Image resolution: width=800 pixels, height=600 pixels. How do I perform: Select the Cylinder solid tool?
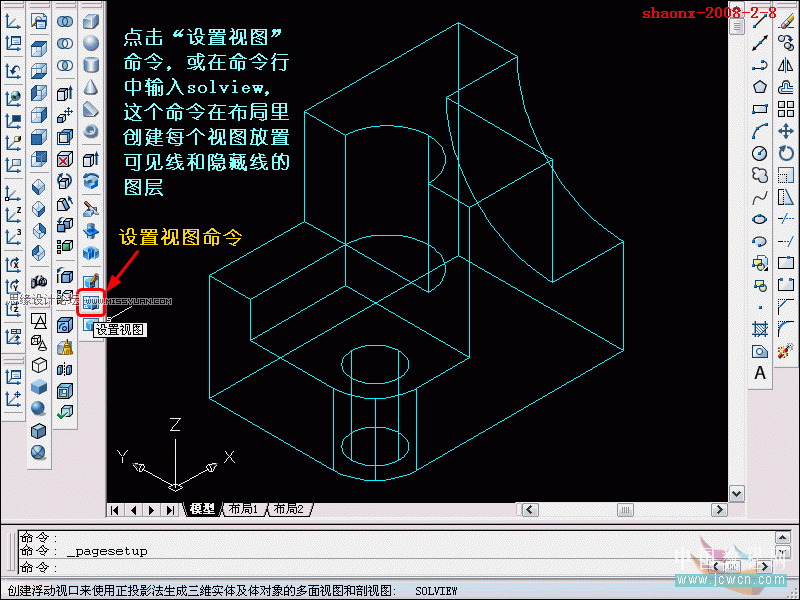(x=91, y=65)
